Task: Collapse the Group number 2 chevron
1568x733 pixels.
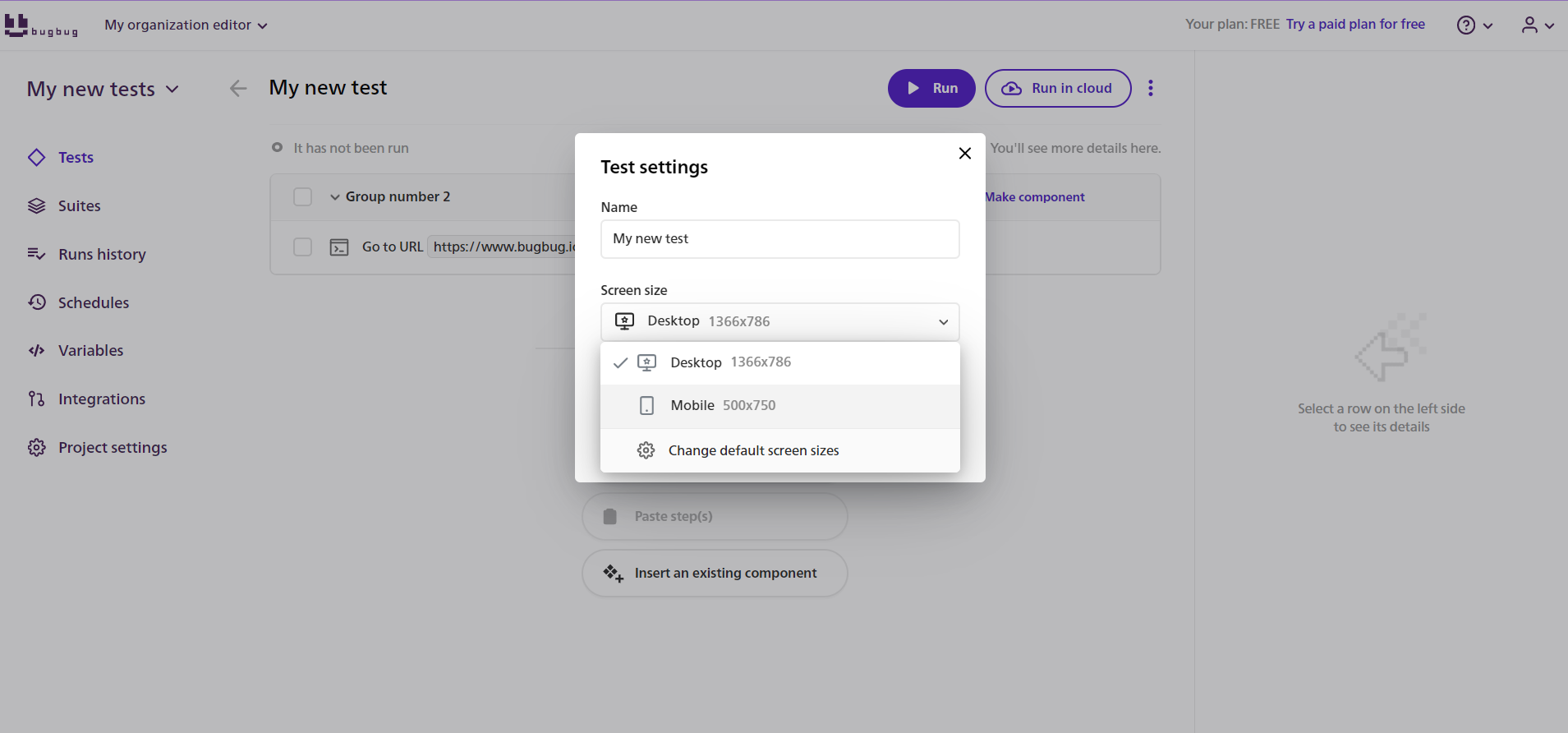Action: 334,197
